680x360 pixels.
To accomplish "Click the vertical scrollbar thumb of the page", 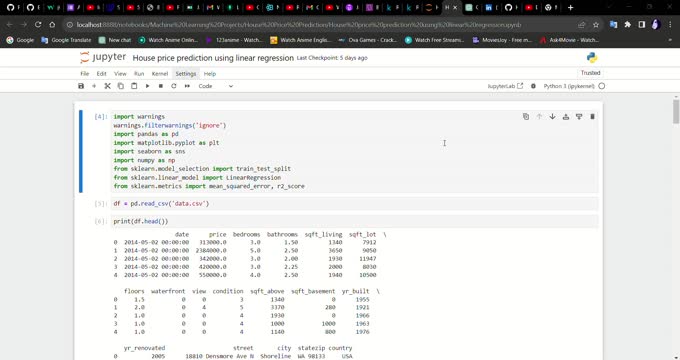I will [x=676, y=111].
